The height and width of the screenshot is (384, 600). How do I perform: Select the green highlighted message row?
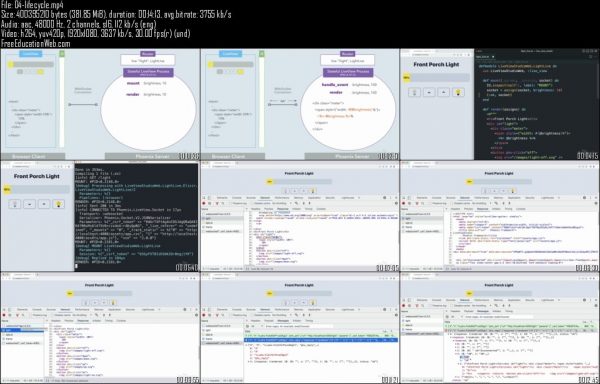521,325
